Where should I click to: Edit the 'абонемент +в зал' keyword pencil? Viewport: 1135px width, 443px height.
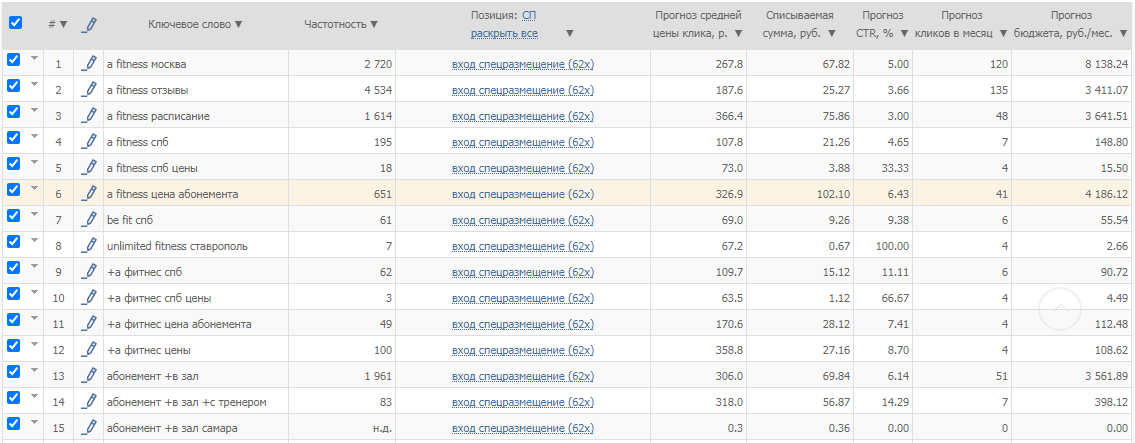tap(88, 376)
